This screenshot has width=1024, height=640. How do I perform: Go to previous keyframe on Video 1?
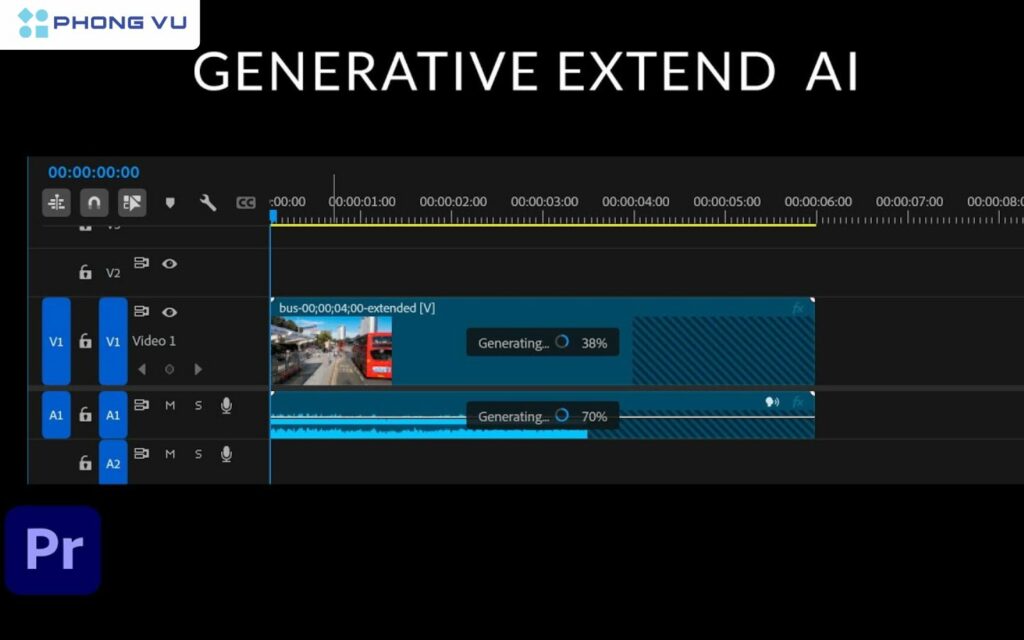(142, 368)
